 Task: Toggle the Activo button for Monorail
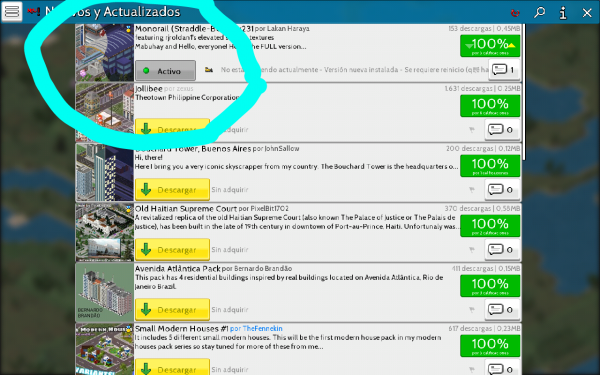click(165, 71)
